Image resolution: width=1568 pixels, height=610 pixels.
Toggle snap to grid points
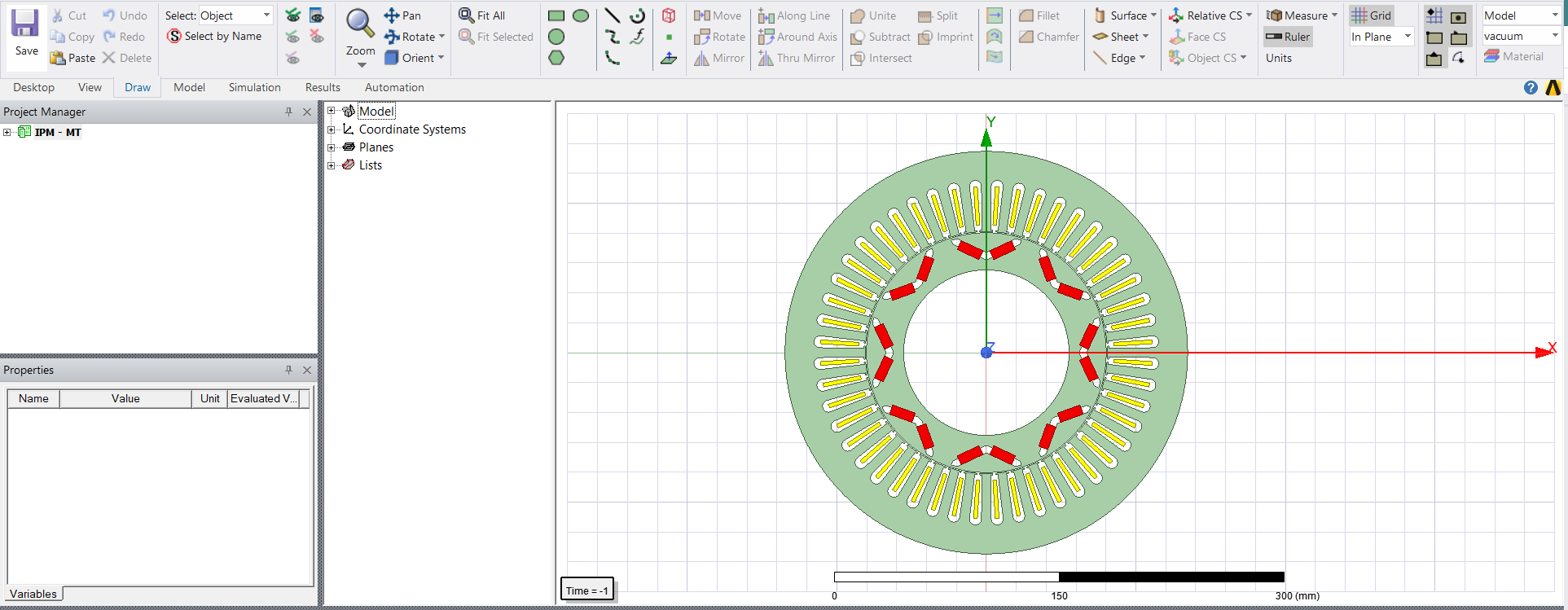pyautogui.click(x=1435, y=15)
